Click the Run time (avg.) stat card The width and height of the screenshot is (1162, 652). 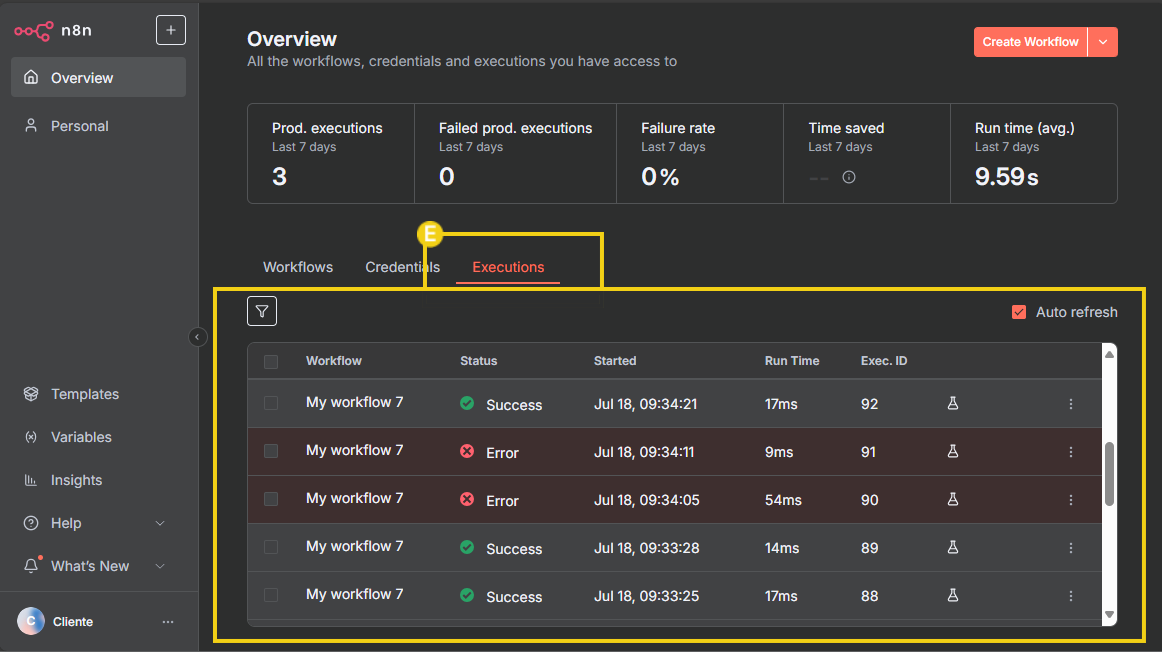point(1034,153)
